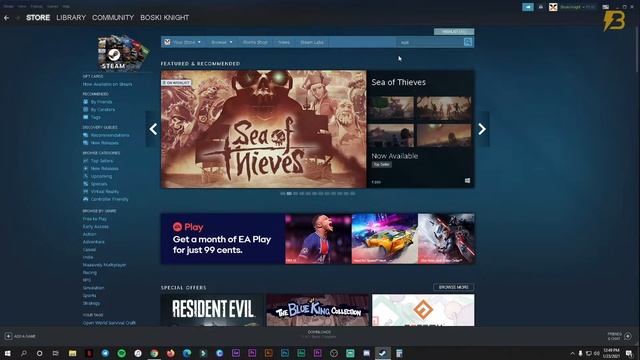Click the By Friends sidebar icon

click(x=86, y=102)
